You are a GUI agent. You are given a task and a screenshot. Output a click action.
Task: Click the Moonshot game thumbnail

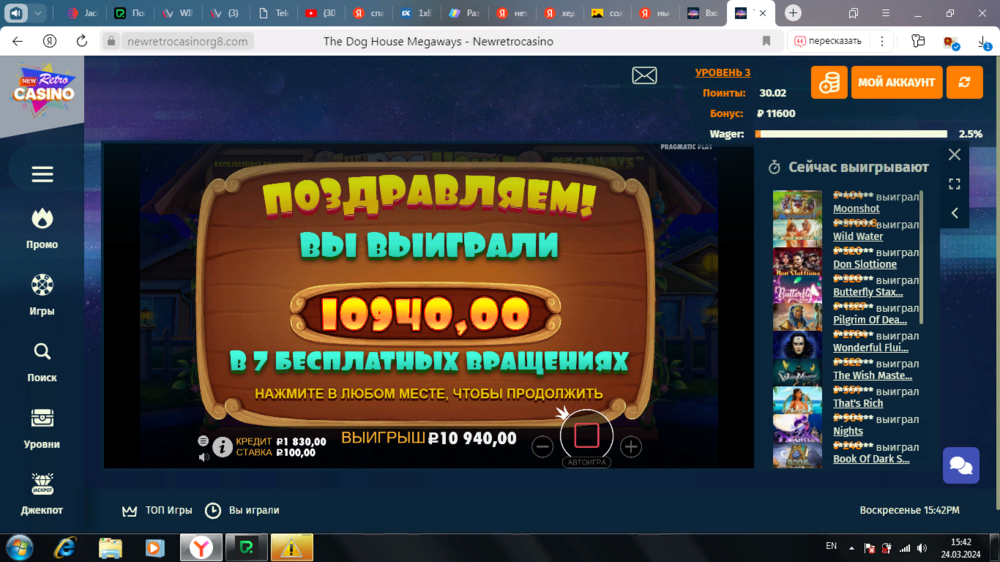[x=797, y=204]
